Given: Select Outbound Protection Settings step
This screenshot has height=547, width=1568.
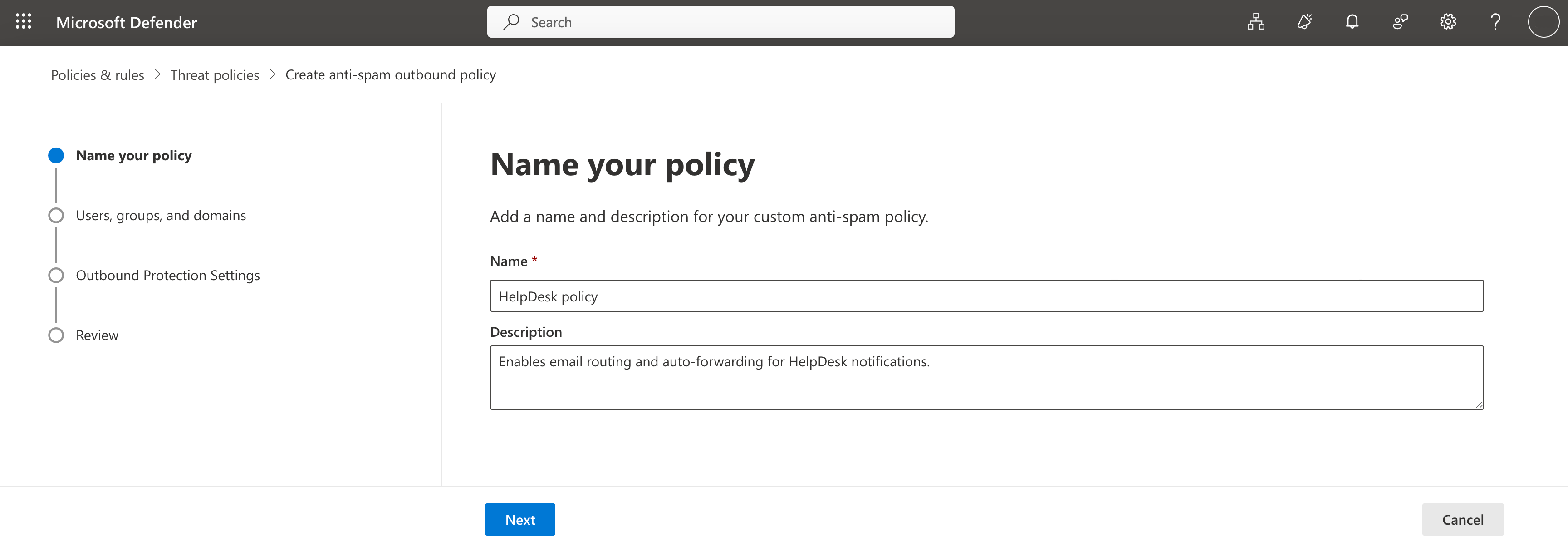Looking at the screenshot, I should (168, 276).
